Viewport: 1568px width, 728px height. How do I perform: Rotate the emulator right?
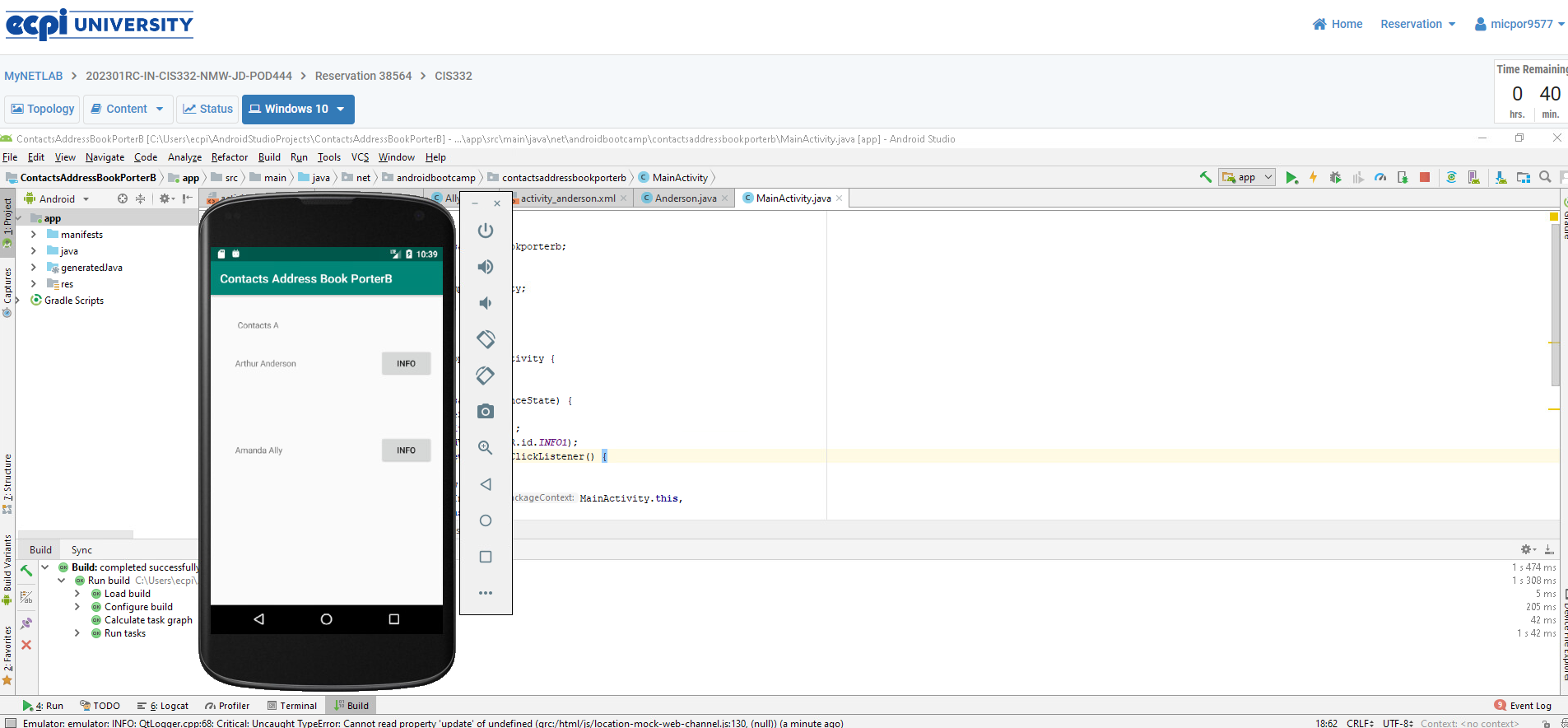coord(486,376)
